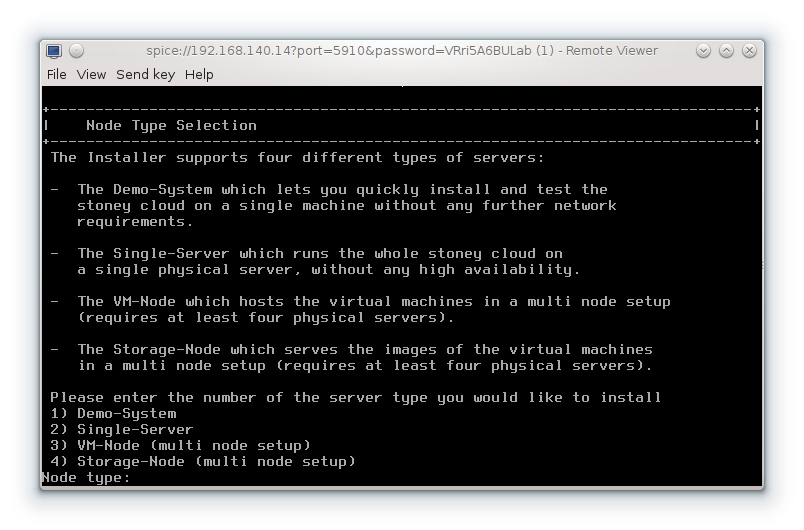The height and width of the screenshot is (530, 804).
Task: Minimize the Remote Viewer window
Action: pyautogui.click(x=703, y=51)
